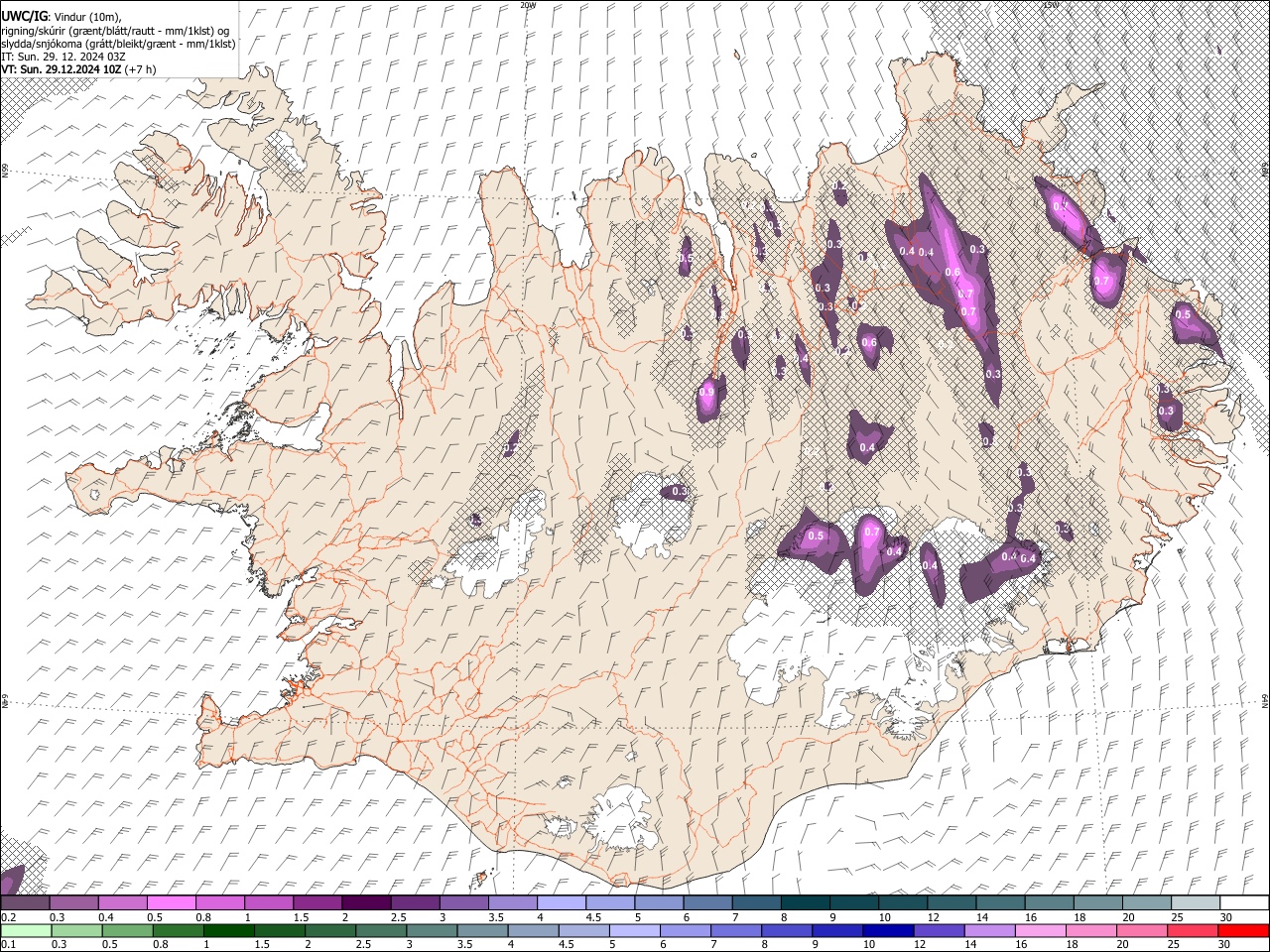This screenshot has height=952, width=1270.
Task: Click the '15W' longitude label on the top edge
Action: pyautogui.click(x=1051, y=5)
